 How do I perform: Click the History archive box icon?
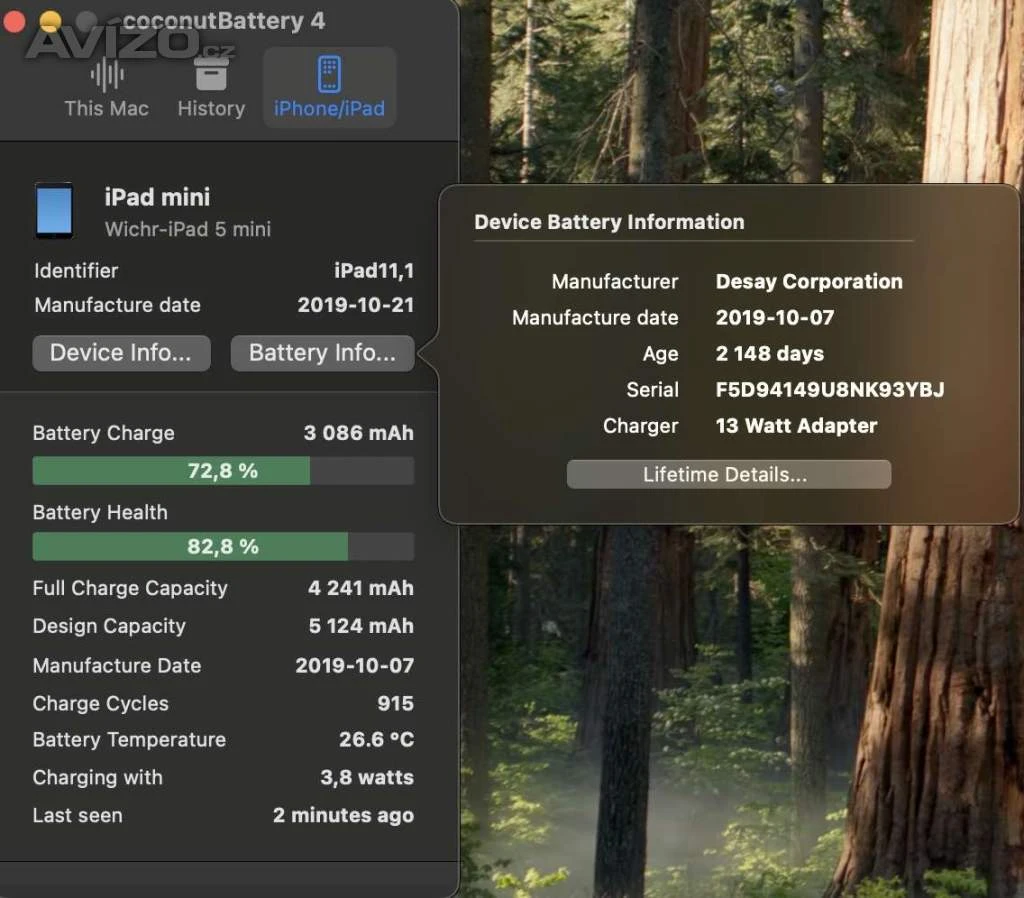pyautogui.click(x=212, y=74)
